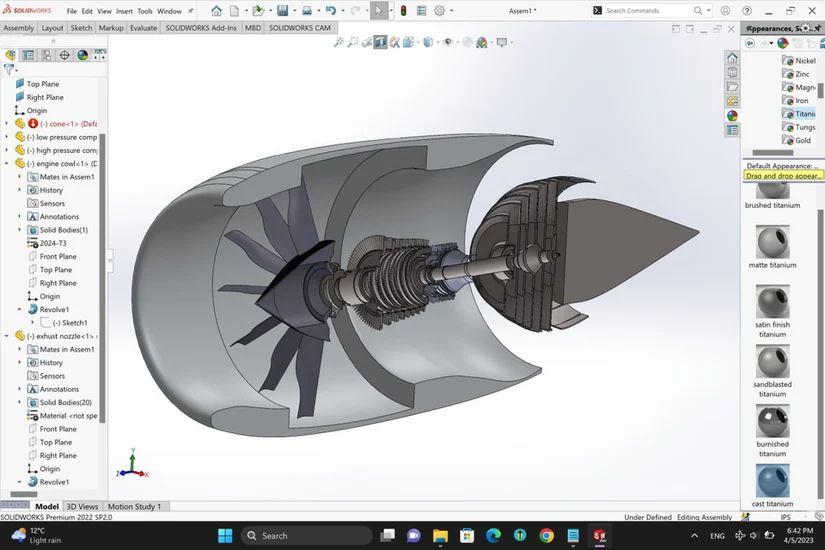Viewport: 825px width, 550px height.
Task: Open the Insert menu
Action: pos(124,11)
